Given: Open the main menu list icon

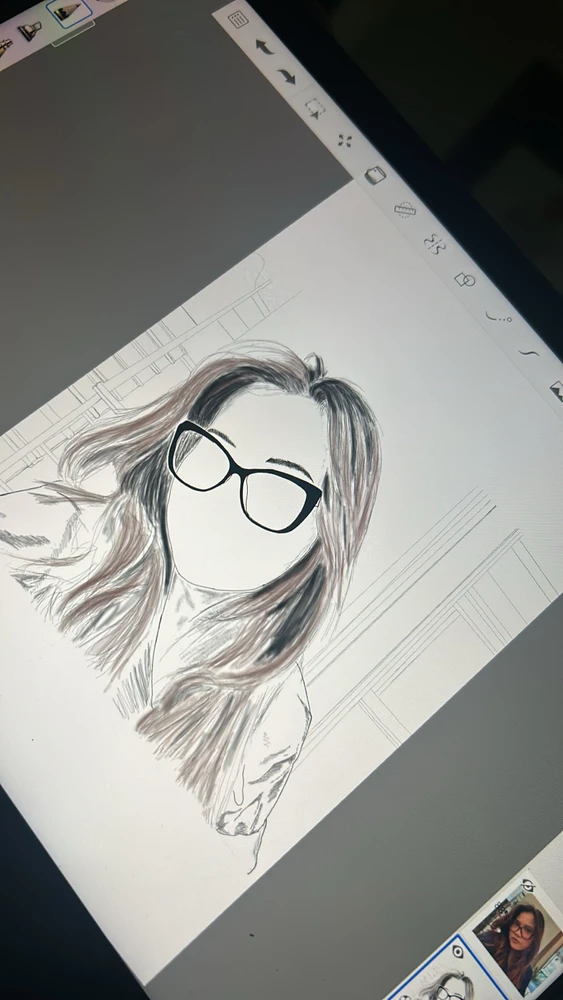Looking at the screenshot, I should (238, 19).
